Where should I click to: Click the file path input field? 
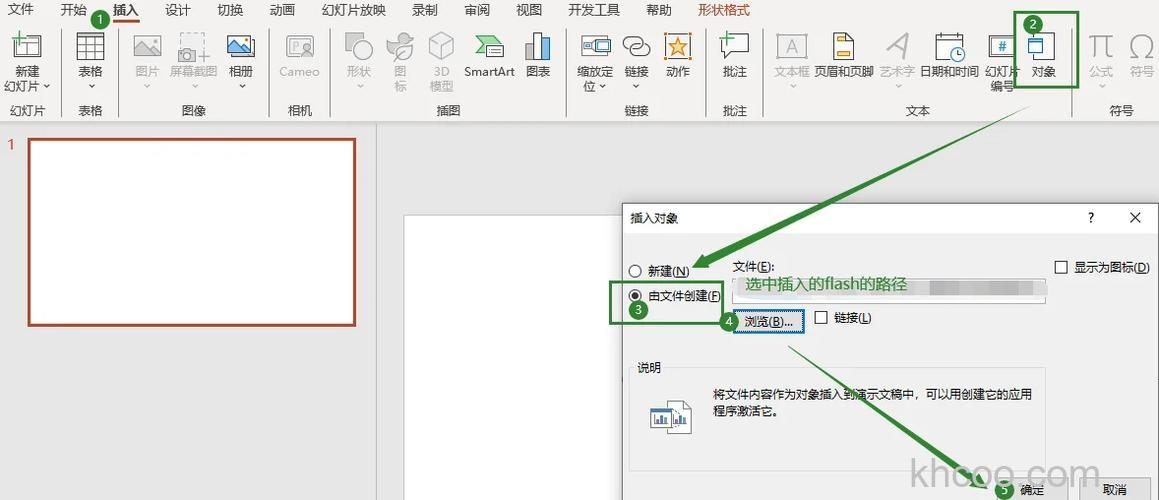(x=889, y=290)
